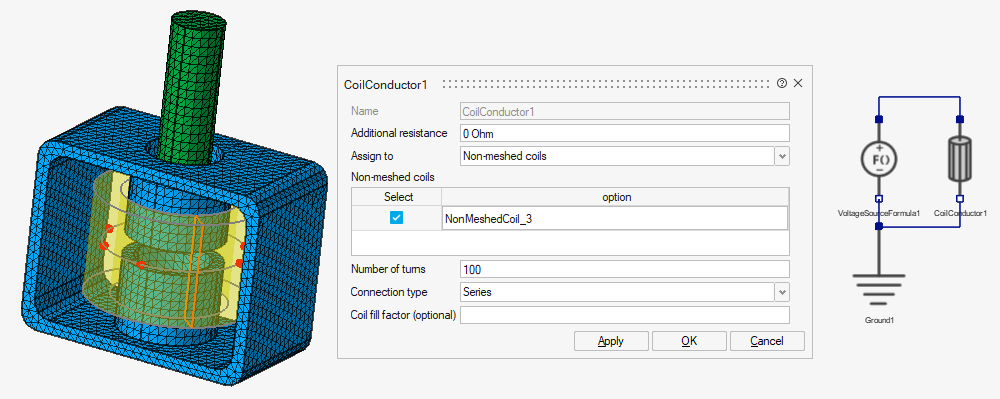Click the Coil fill factor field

pyautogui.click(x=624, y=315)
